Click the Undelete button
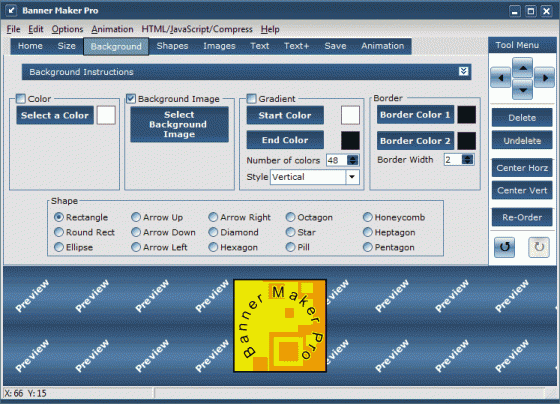The height and width of the screenshot is (404, 560). (522, 140)
